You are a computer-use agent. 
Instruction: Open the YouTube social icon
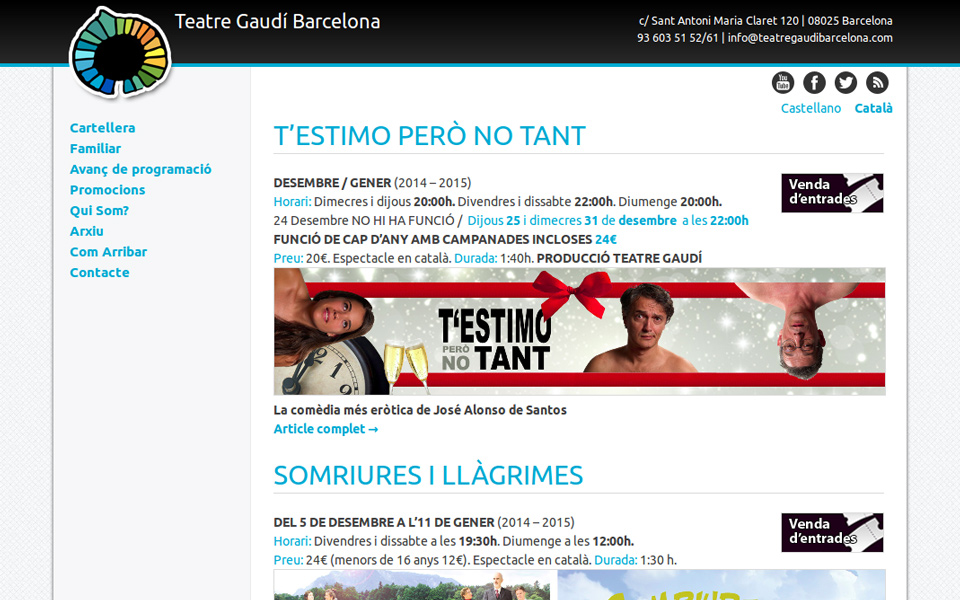[782, 83]
